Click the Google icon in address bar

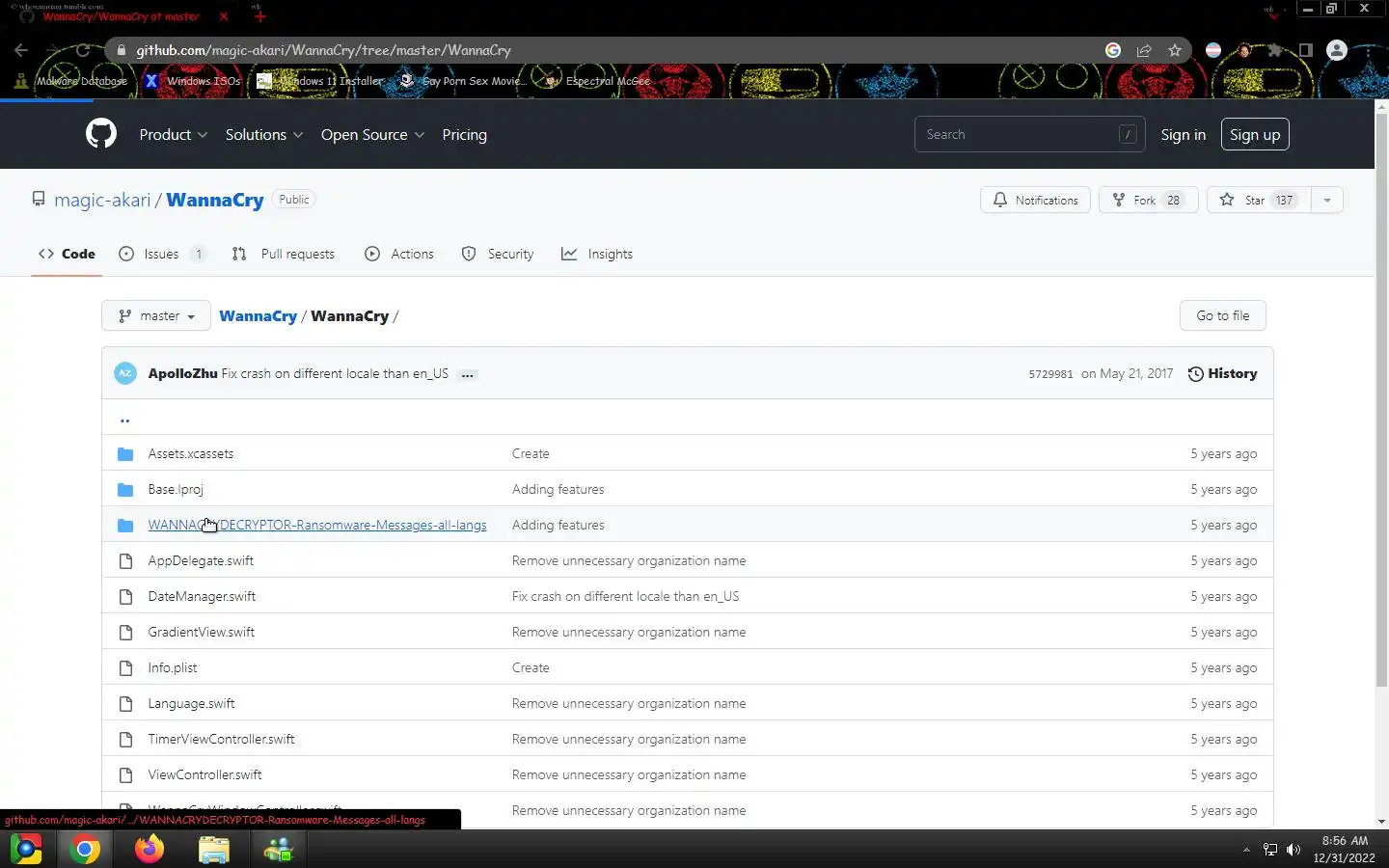pos(1113,50)
